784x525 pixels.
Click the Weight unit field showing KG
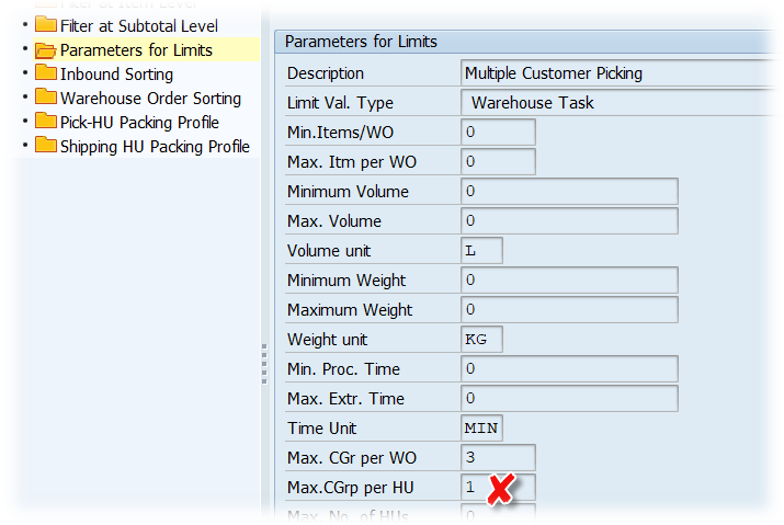482,339
